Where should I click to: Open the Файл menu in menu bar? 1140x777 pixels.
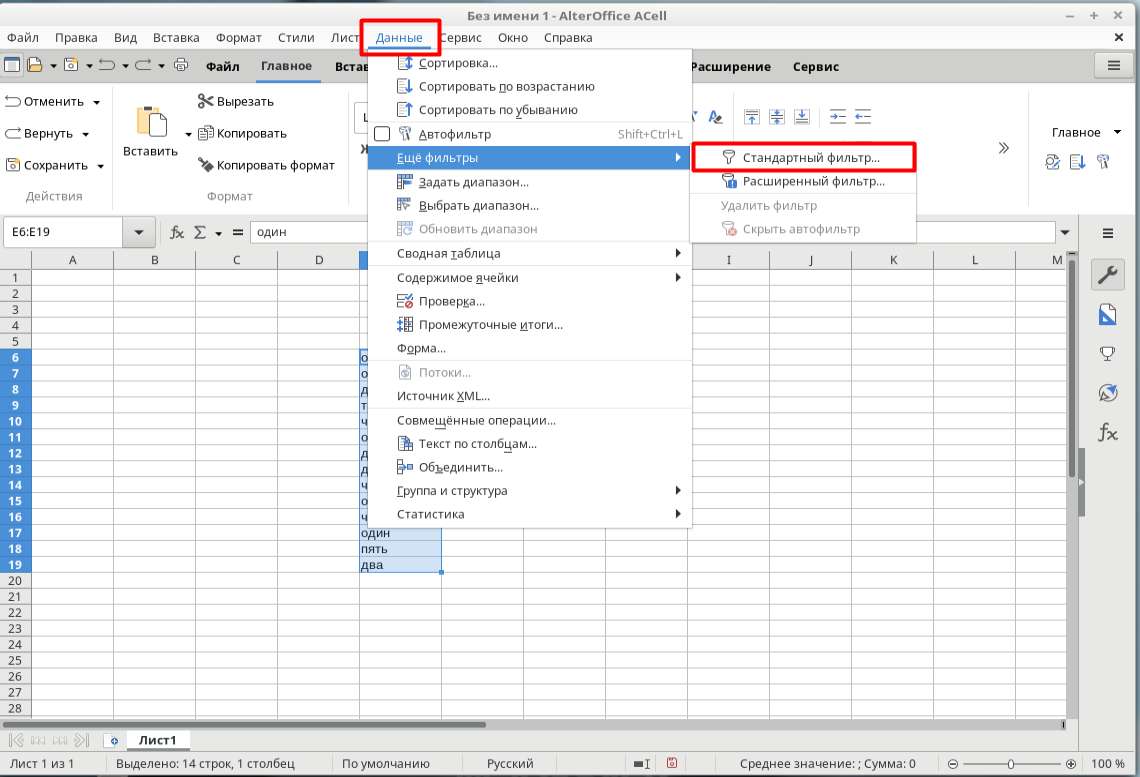click(x=23, y=38)
